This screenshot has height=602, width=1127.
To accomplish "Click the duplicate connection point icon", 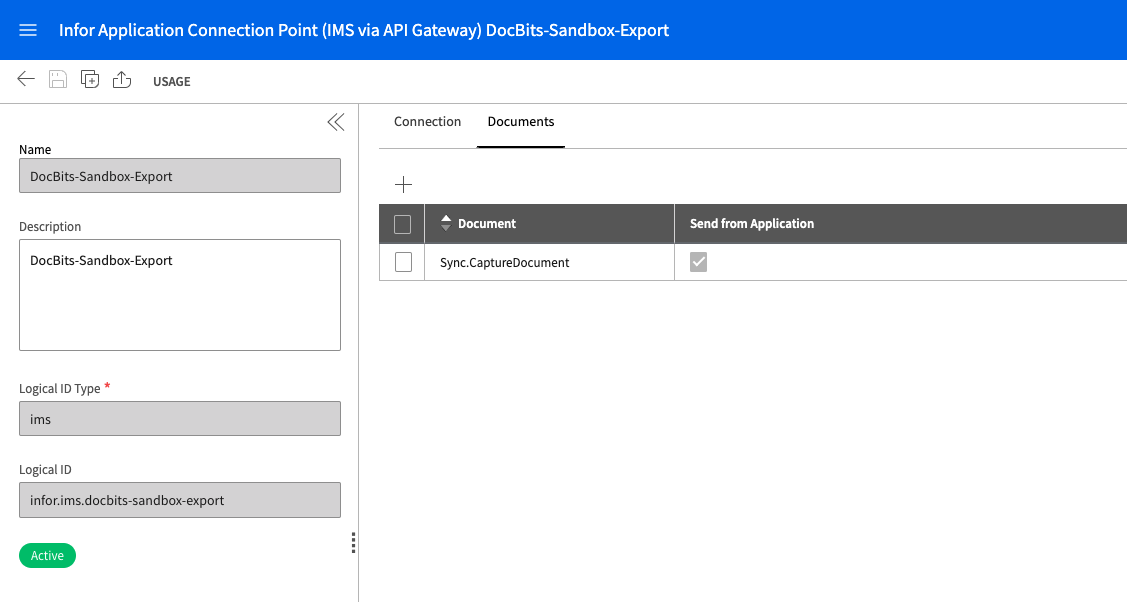I will (x=90, y=80).
